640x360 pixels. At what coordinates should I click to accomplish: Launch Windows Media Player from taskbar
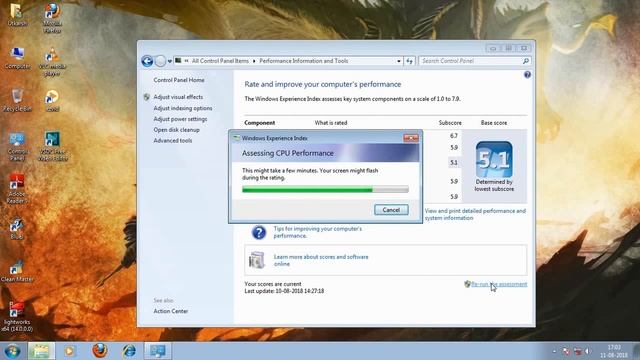coord(70,351)
